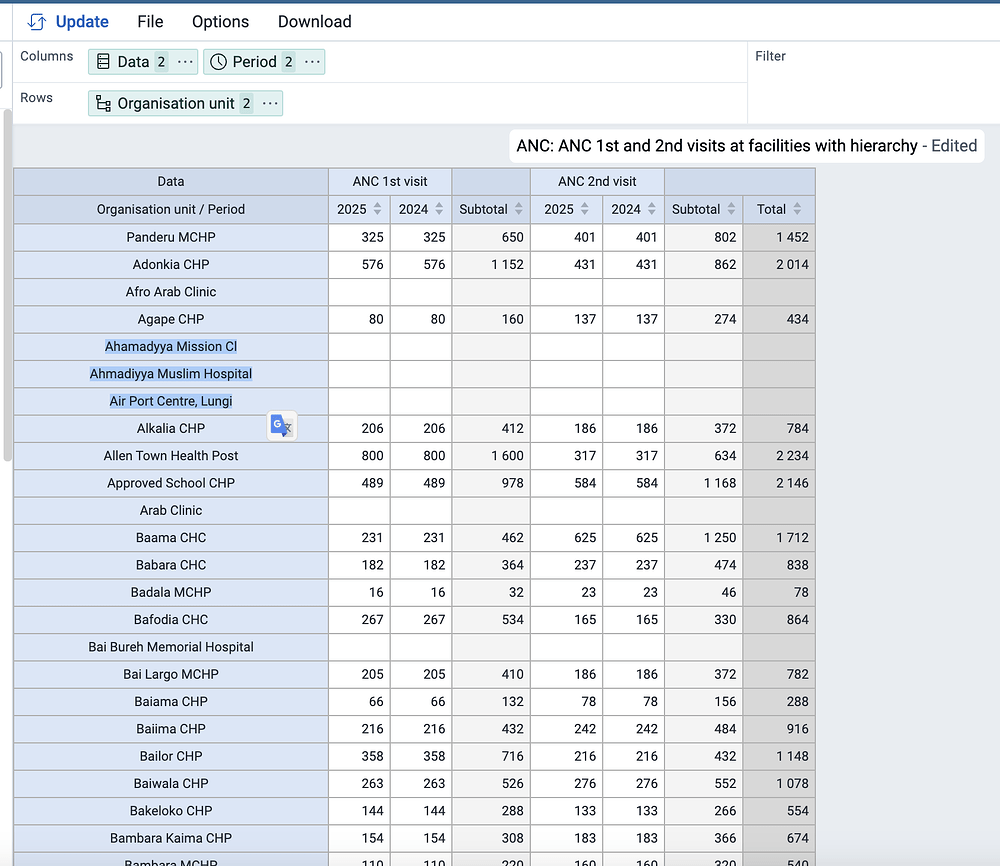Click the ANC 1st visit column header
This screenshot has height=866, width=1000.
click(390, 182)
